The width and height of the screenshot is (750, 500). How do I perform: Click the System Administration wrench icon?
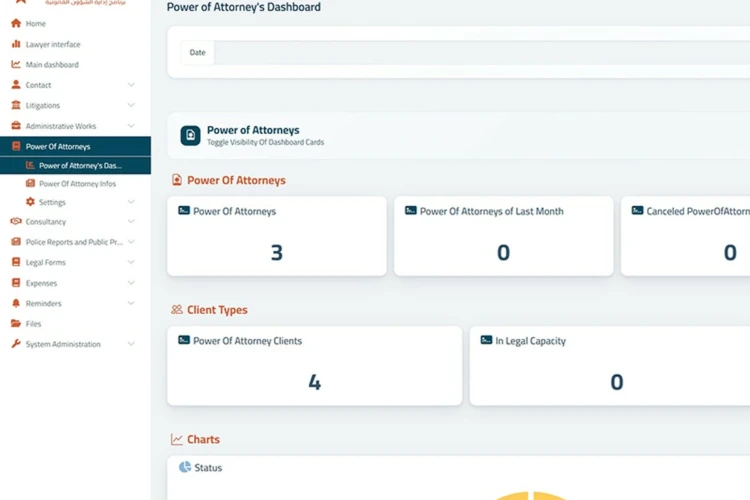16,344
